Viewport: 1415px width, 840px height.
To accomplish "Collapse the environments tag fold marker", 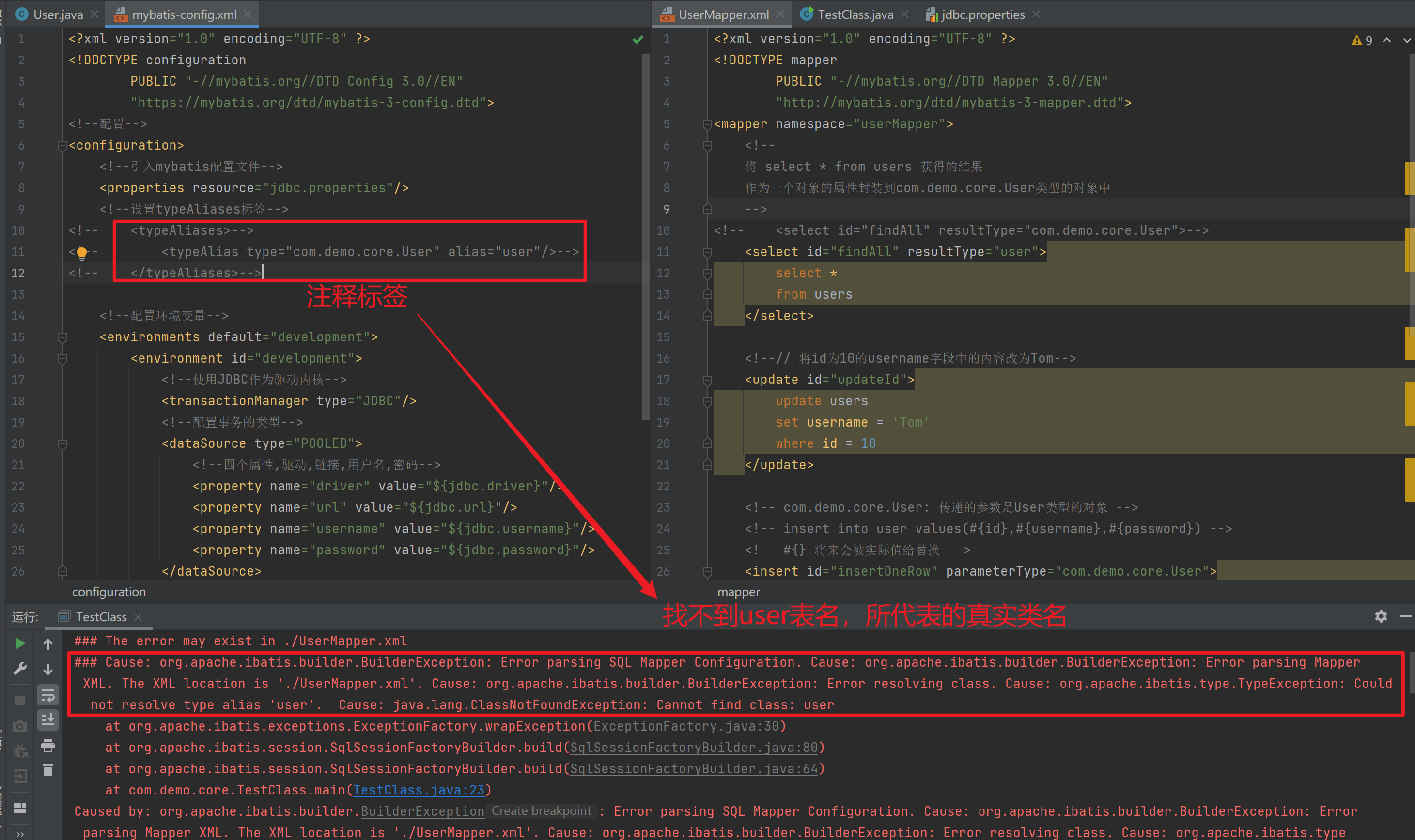I will coord(62,337).
